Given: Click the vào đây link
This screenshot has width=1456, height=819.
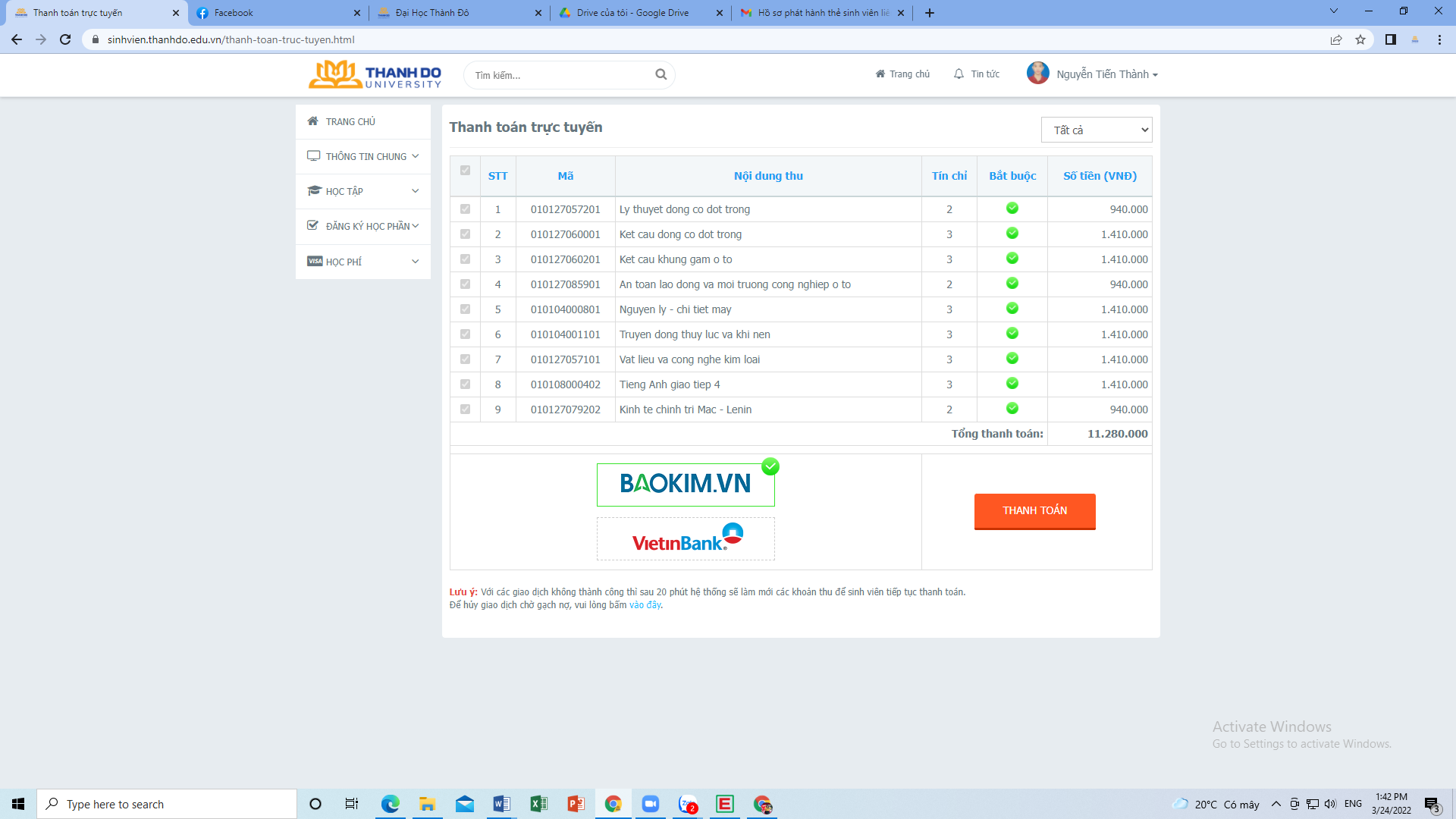Looking at the screenshot, I should point(645,605).
